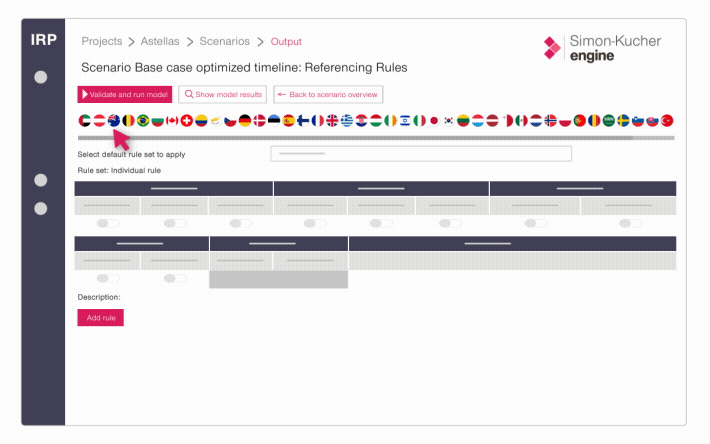
Task: Select the Germany flag icon
Action: (x=245, y=121)
